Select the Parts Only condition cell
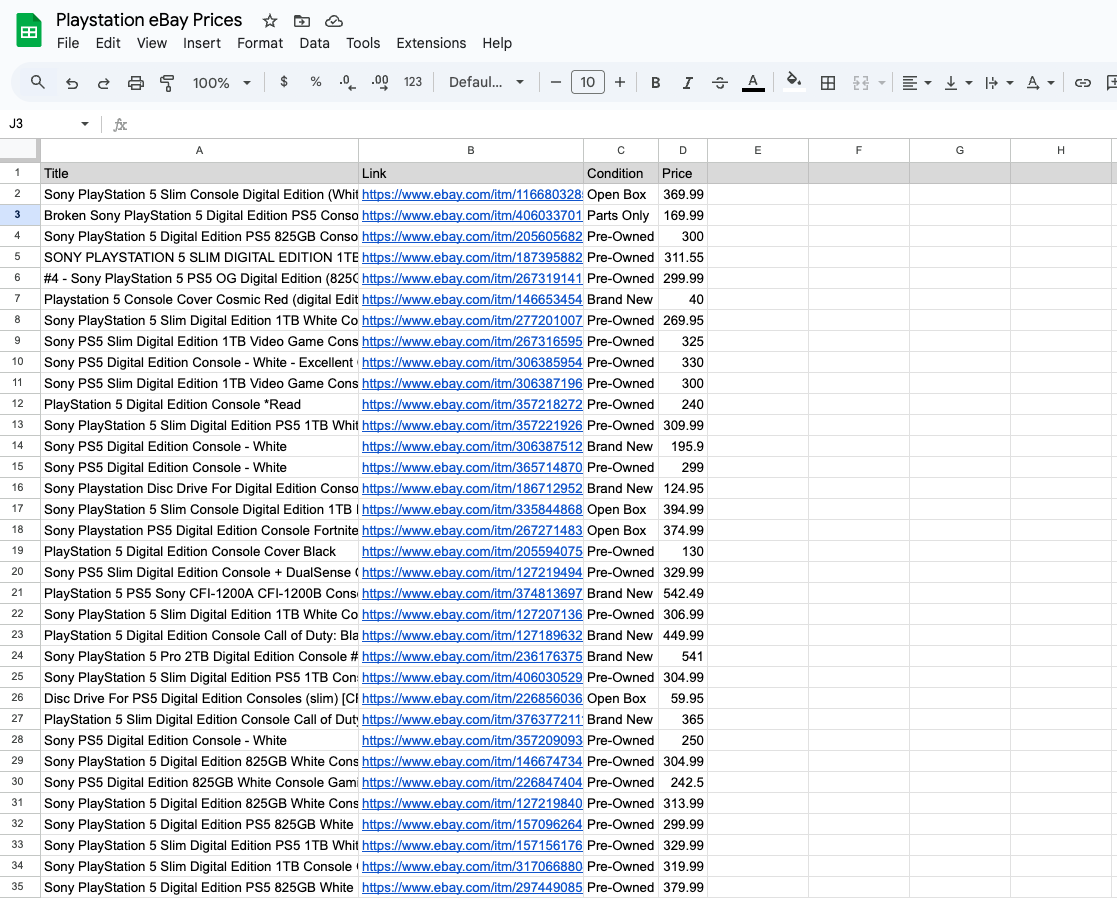Image resolution: width=1117 pixels, height=898 pixels. click(620, 215)
